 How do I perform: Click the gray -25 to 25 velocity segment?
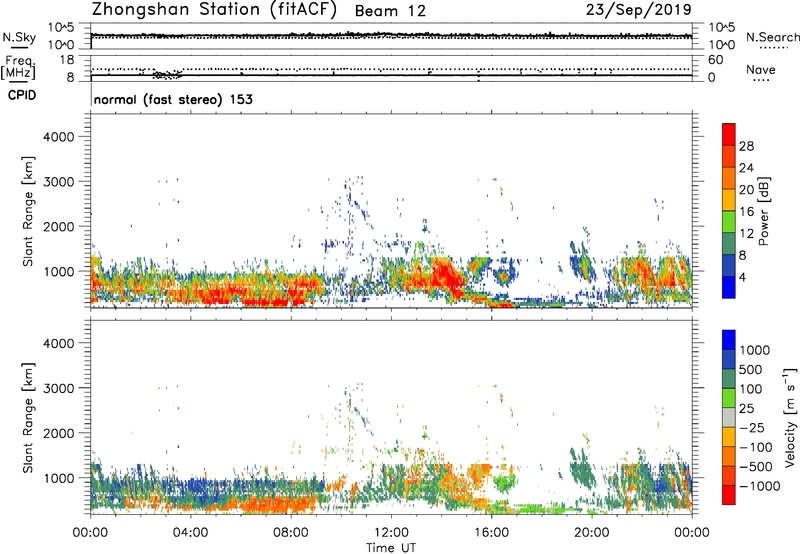point(729,417)
